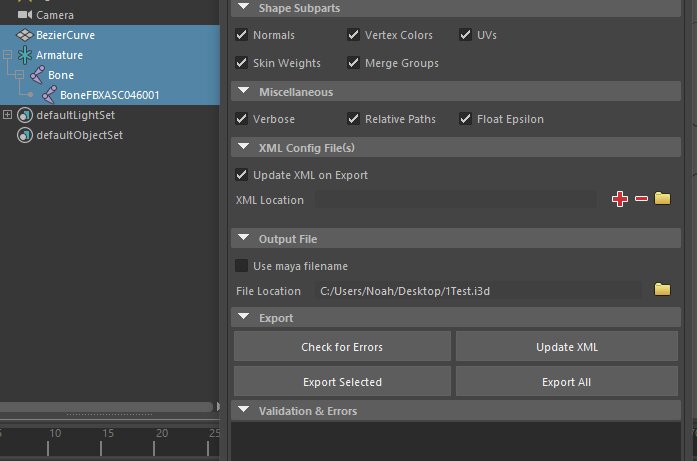Screen dimensions: 697x461
Task: Click the File Location path field
Action: 478,291
